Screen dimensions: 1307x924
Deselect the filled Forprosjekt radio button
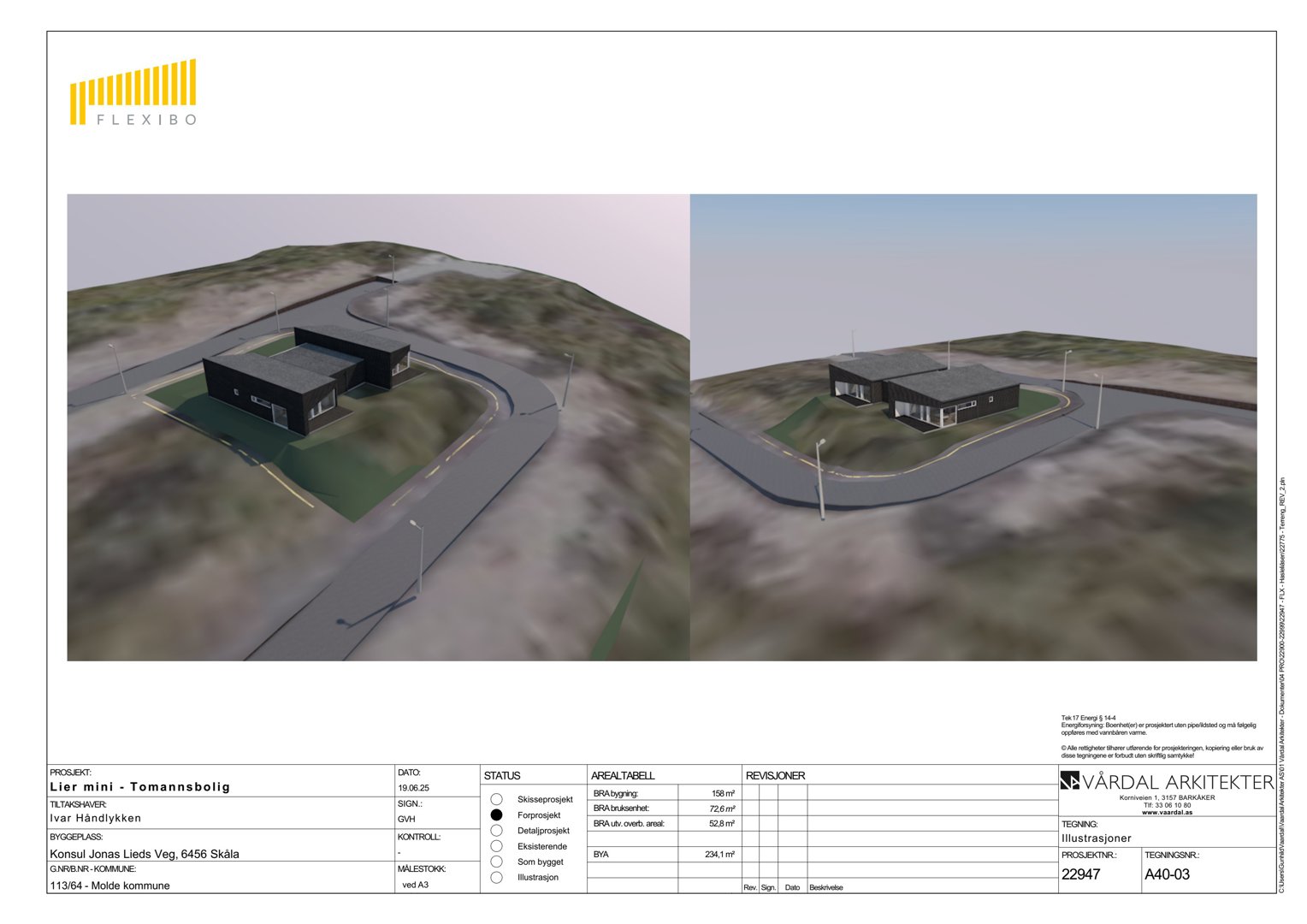pyautogui.click(x=497, y=815)
